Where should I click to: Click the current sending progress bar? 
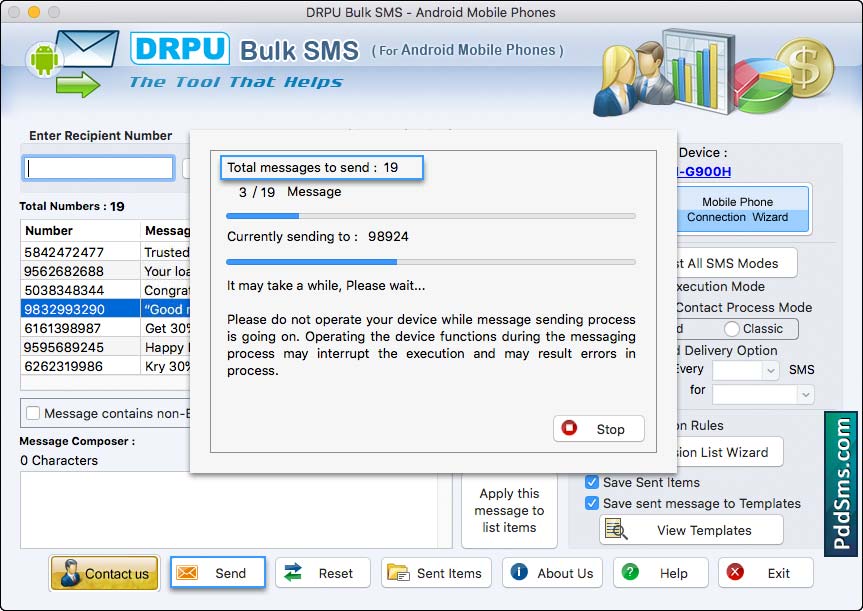point(431,262)
